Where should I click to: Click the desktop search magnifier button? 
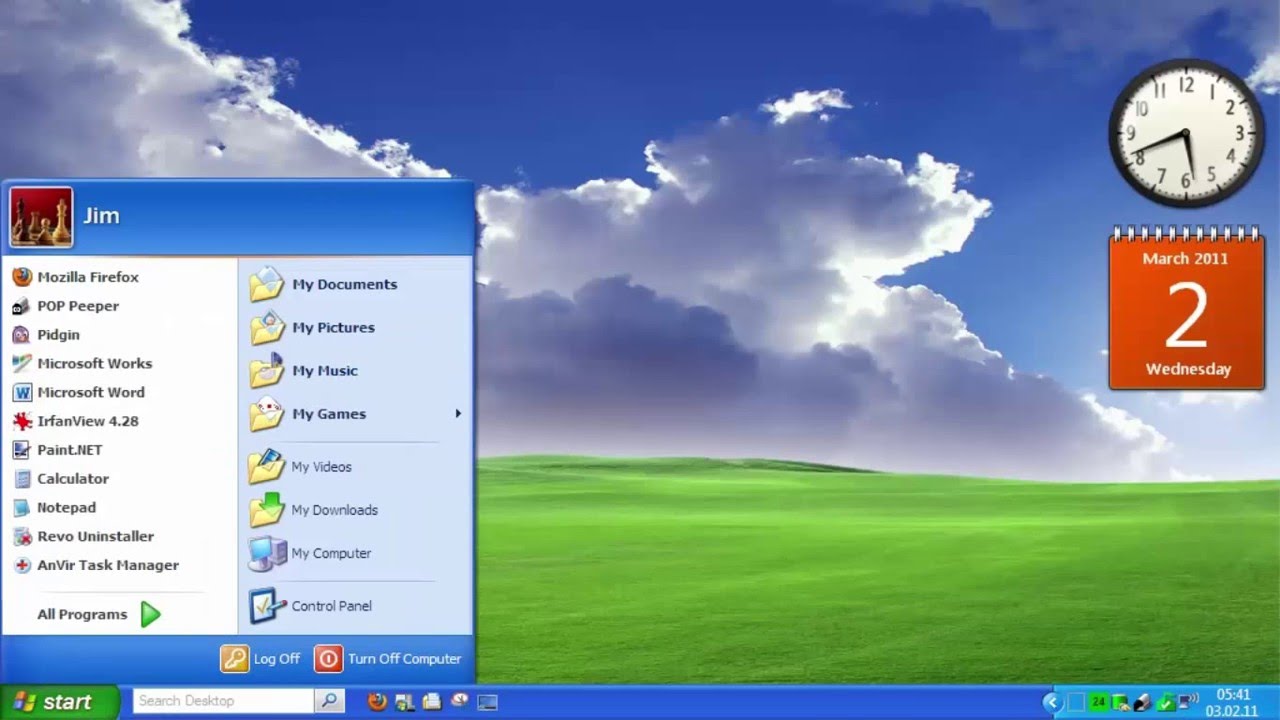coord(329,701)
